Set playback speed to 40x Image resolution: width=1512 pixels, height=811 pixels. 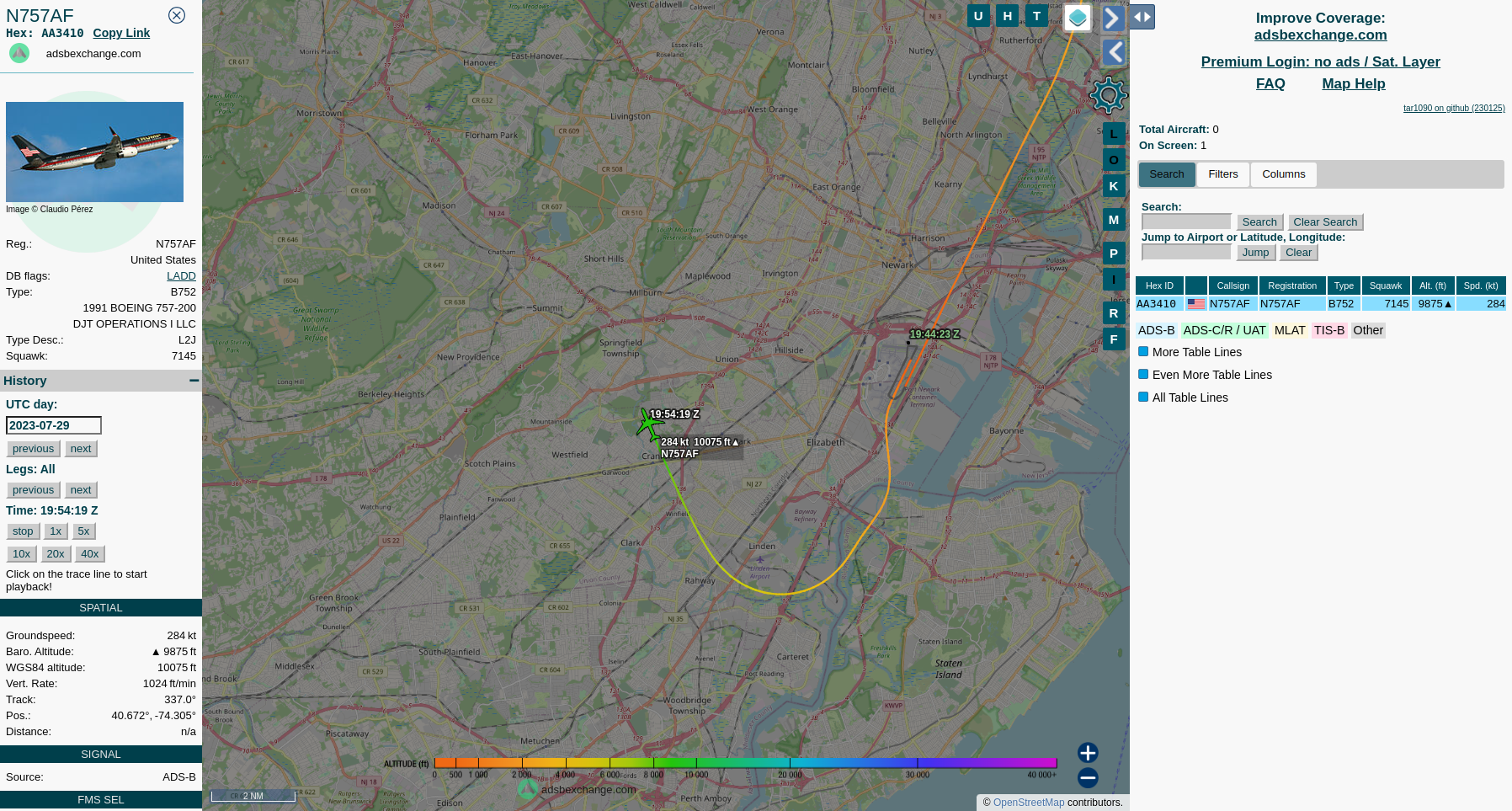click(x=90, y=554)
